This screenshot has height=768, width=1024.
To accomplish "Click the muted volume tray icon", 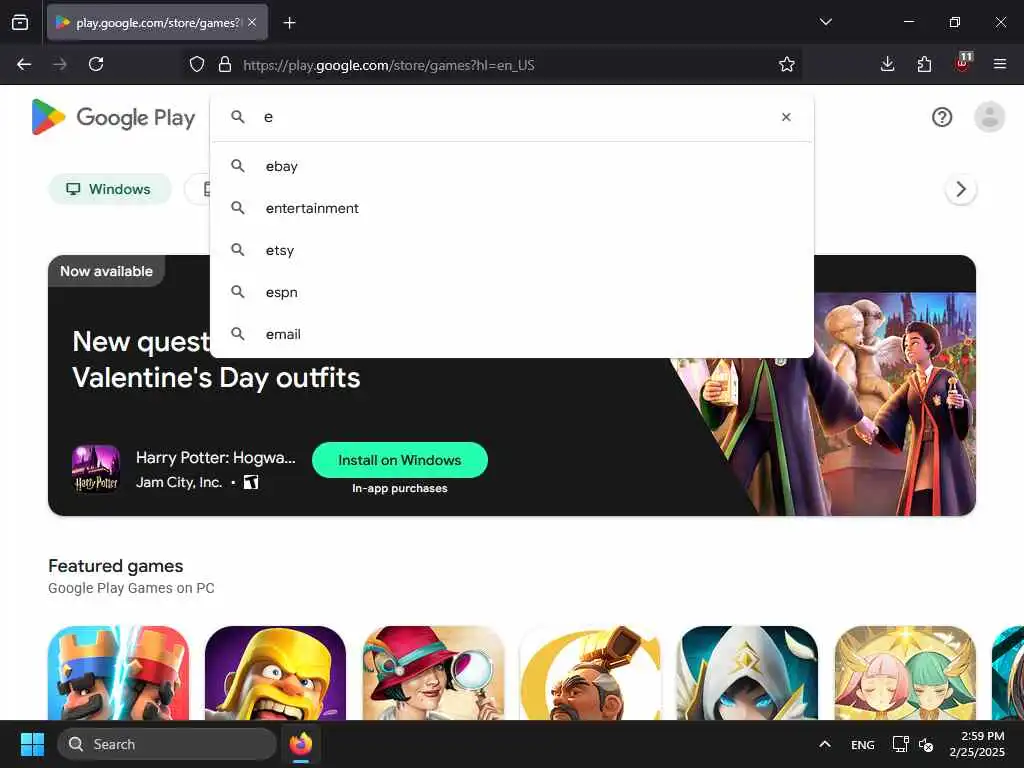I will [925, 744].
